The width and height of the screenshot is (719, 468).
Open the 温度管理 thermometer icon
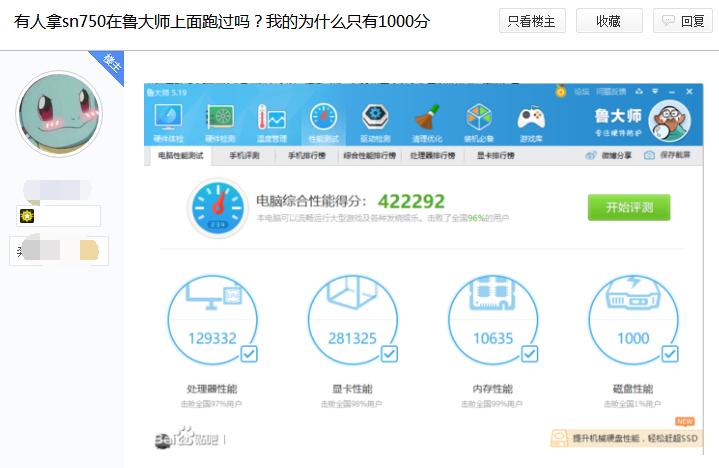[271, 116]
